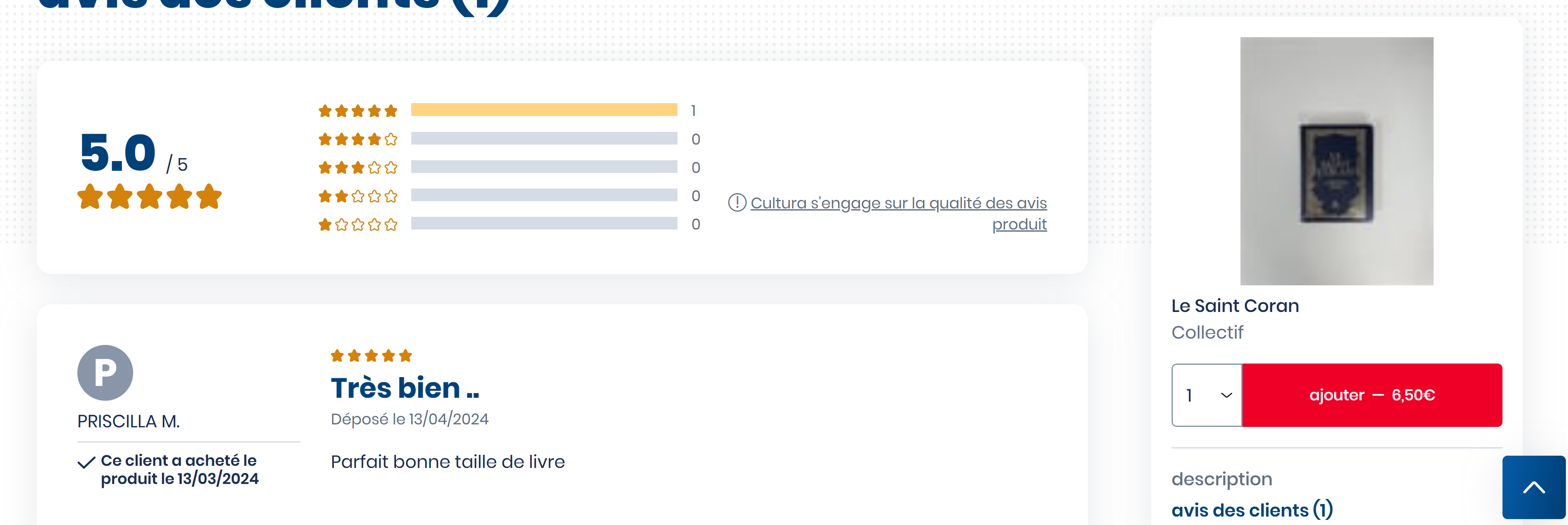
Task: Click the P avatar of Priscilla M.
Action: (105, 373)
